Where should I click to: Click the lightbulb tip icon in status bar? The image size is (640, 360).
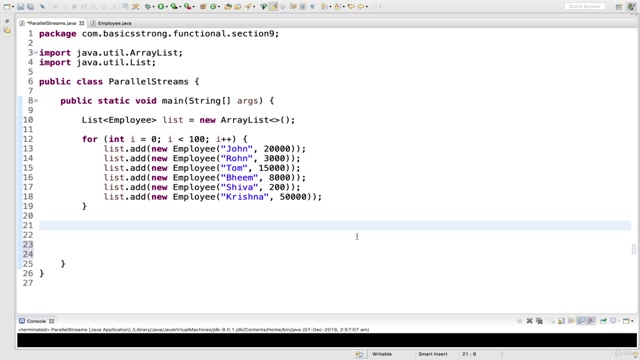tap(635, 354)
